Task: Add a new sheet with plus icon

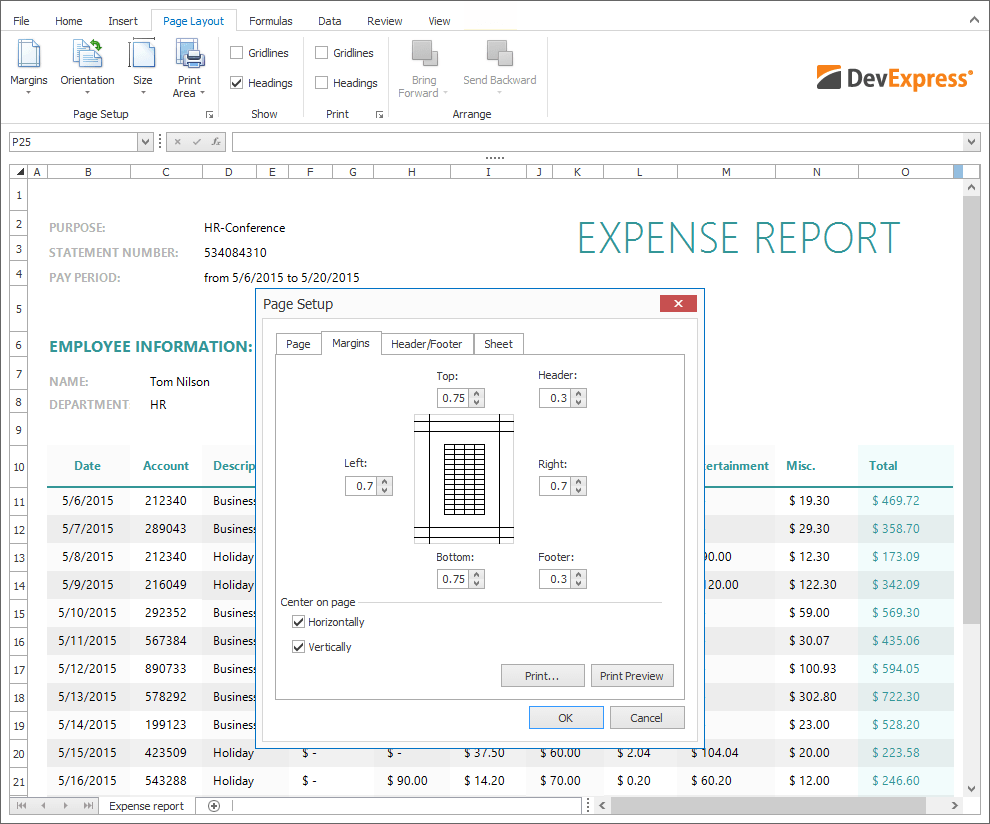Action: point(214,806)
